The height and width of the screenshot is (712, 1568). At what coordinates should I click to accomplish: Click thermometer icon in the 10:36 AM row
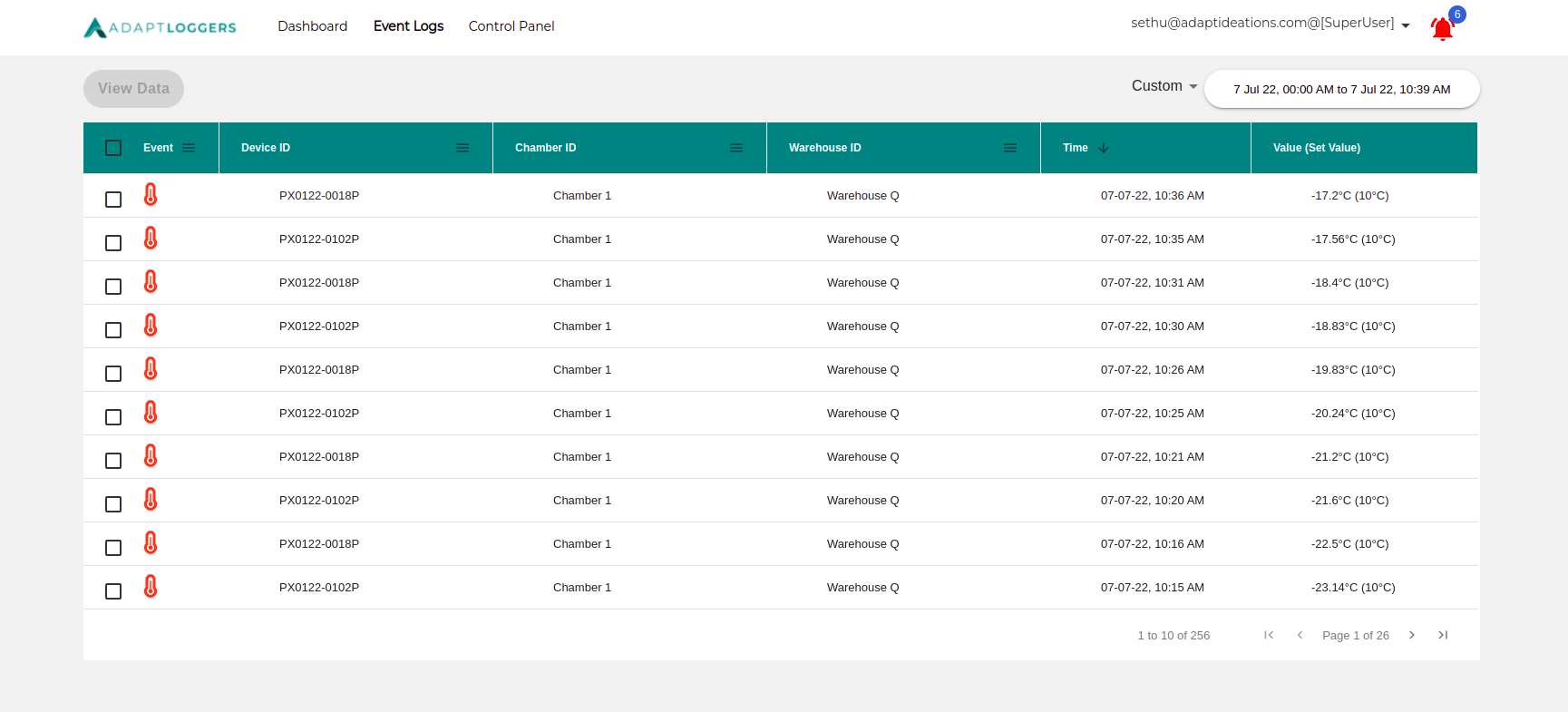[x=151, y=195]
